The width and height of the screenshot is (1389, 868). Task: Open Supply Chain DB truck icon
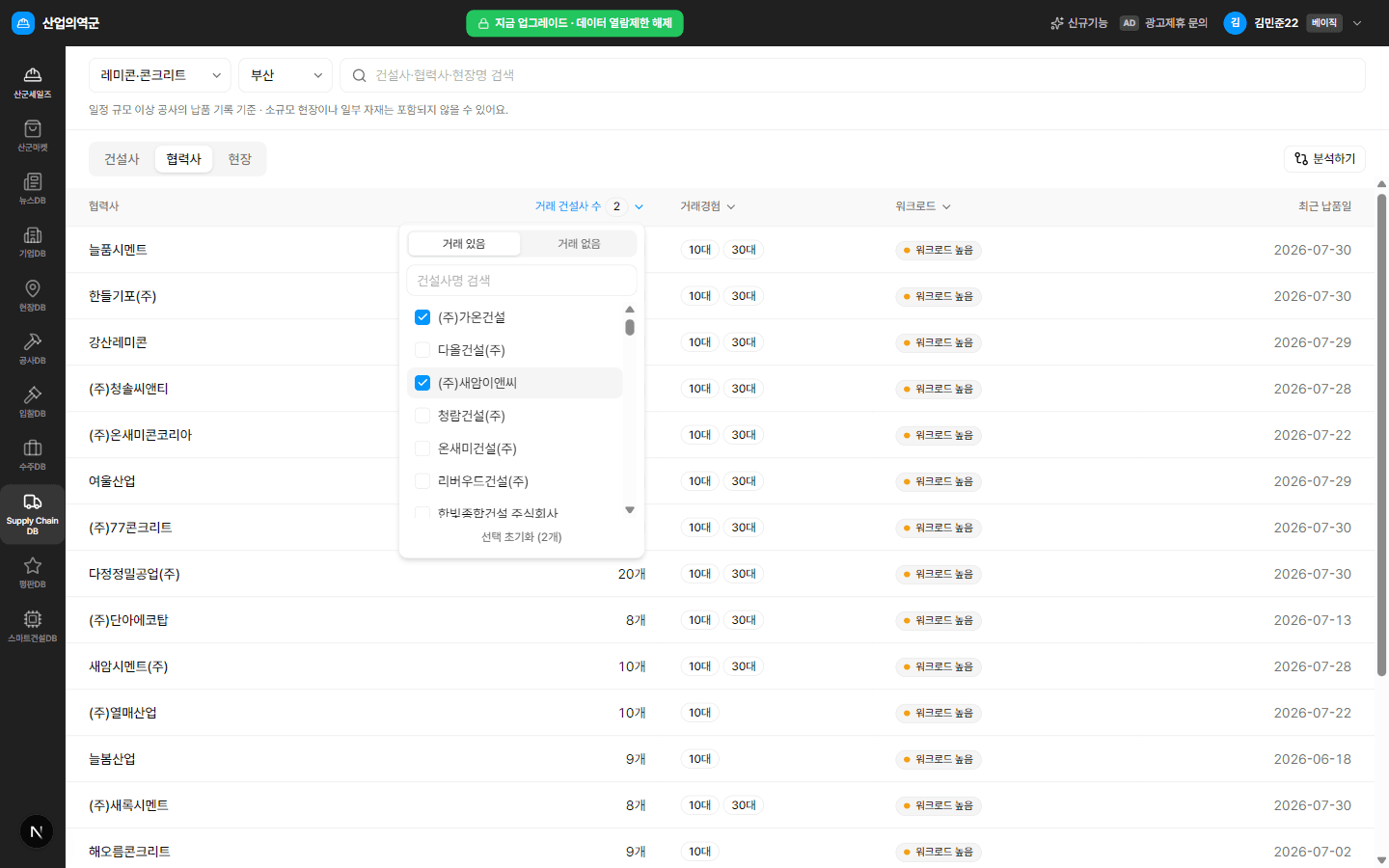[x=32, y=502]
